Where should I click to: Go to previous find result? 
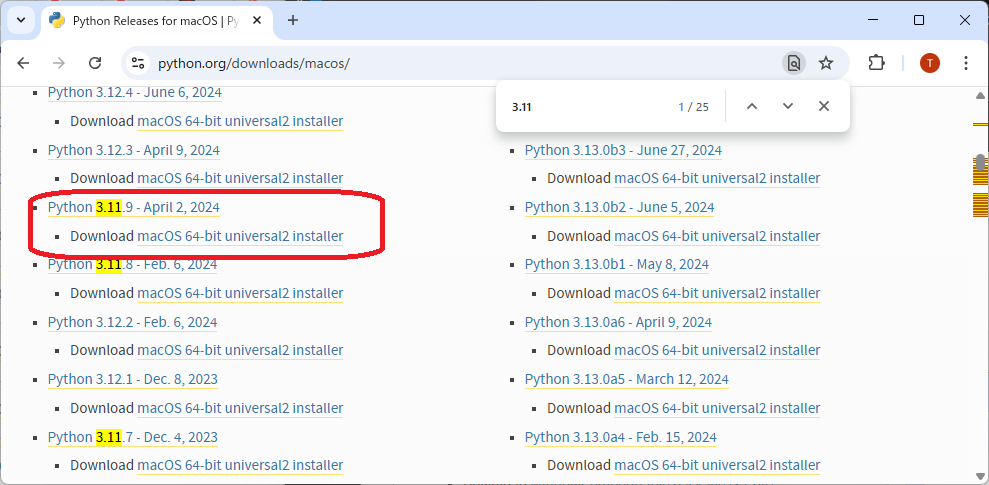coord(752,106)
